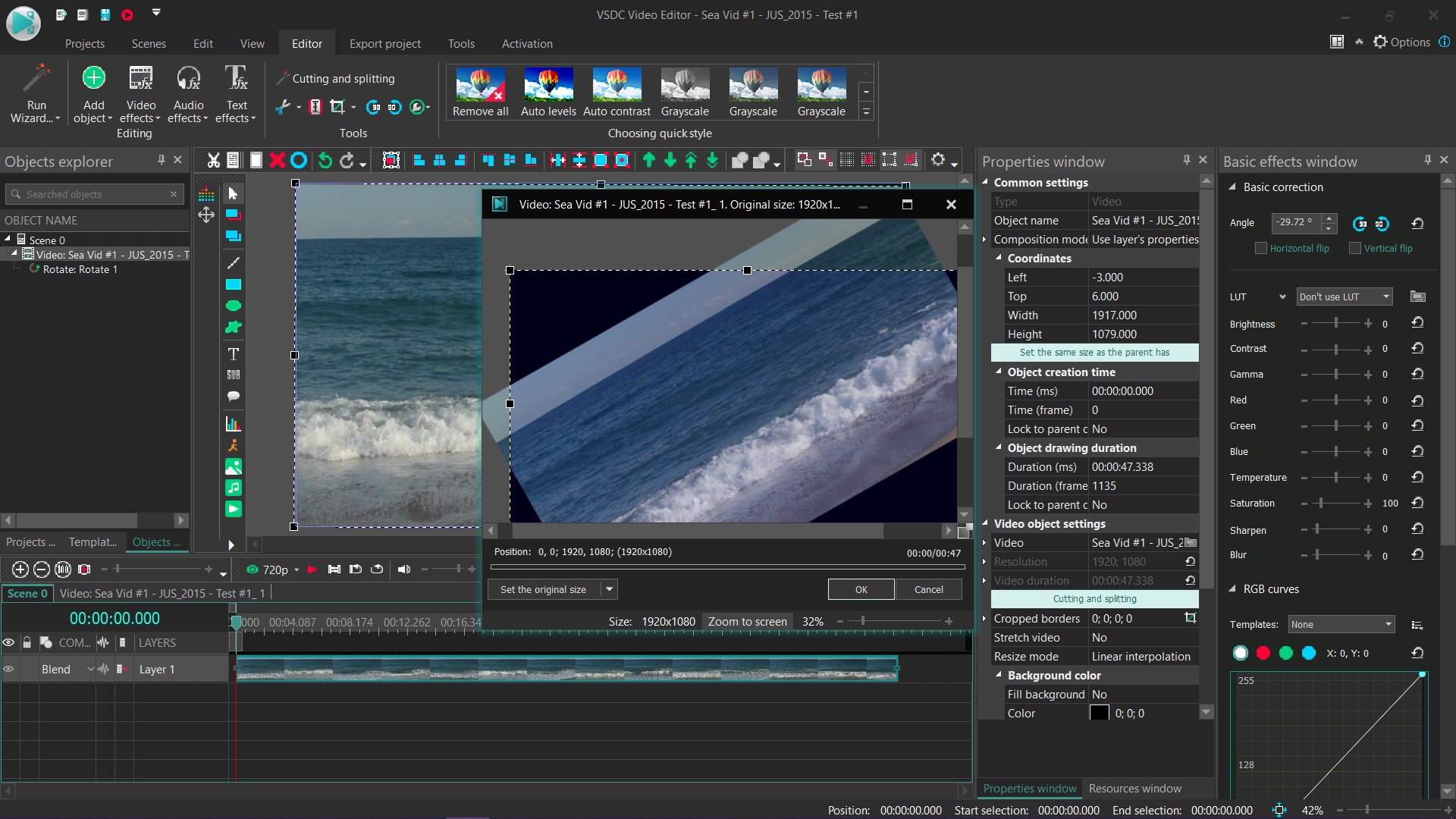This screenshot has width=1456, height=819.
Task: Collapse the Coordinates section
Action: 999,258
